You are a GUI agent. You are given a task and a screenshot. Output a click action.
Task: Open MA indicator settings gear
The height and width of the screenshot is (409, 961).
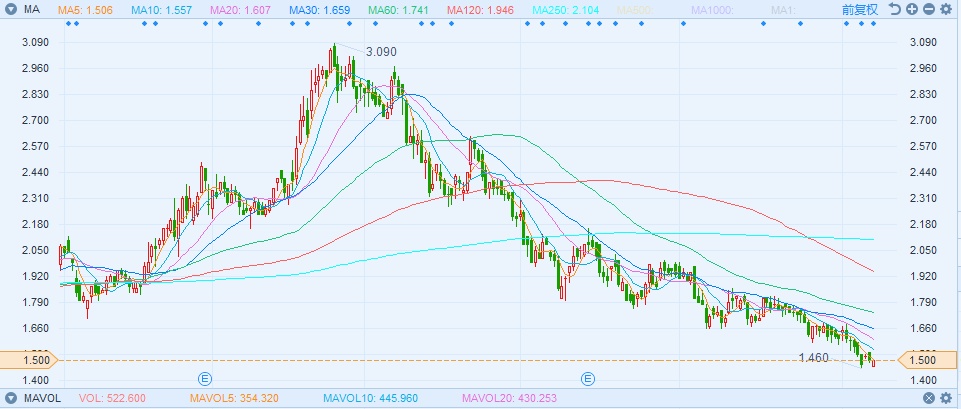[x=946, y=9]
